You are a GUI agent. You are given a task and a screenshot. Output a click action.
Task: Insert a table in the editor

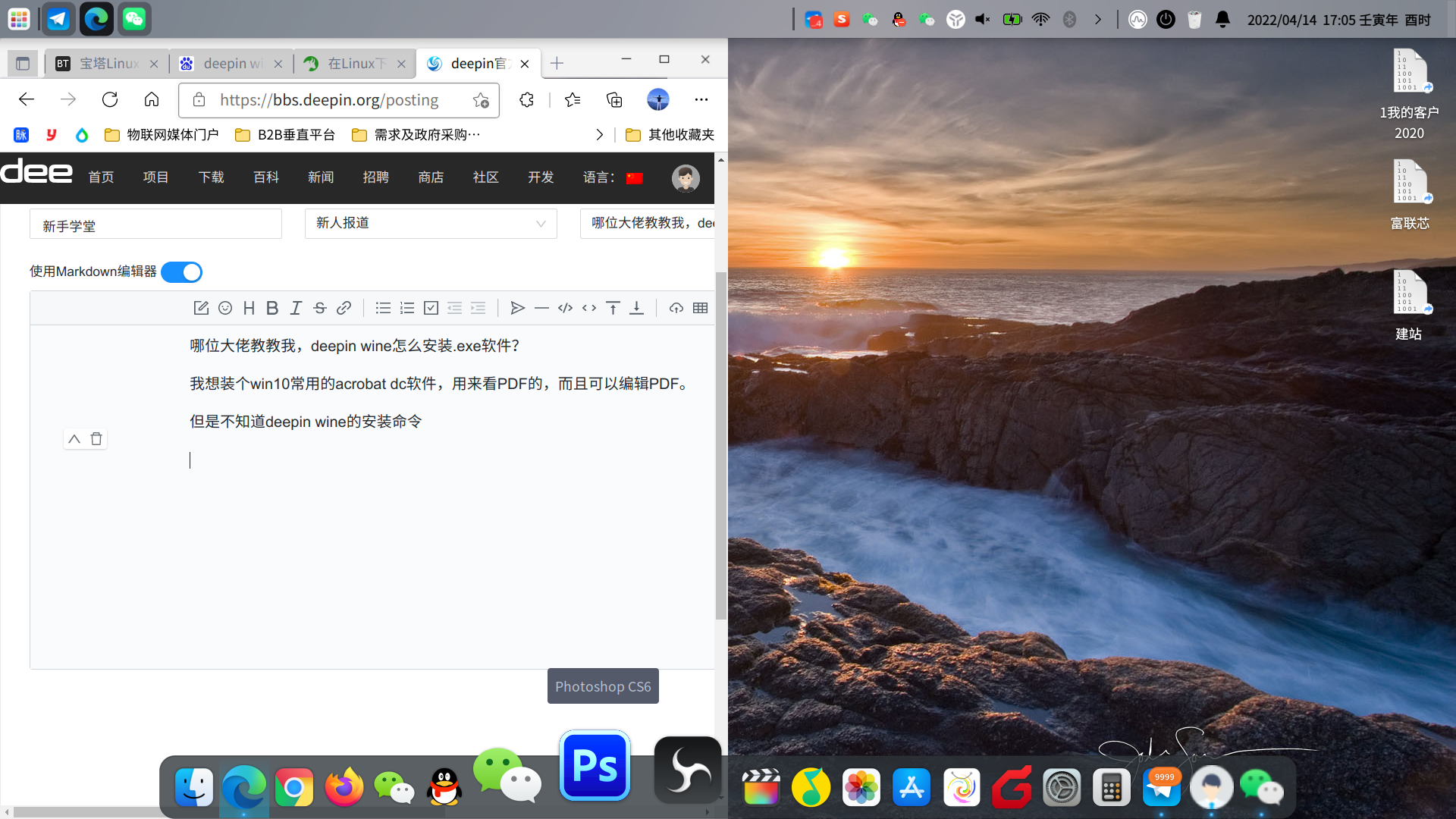[x=700, y=308]
